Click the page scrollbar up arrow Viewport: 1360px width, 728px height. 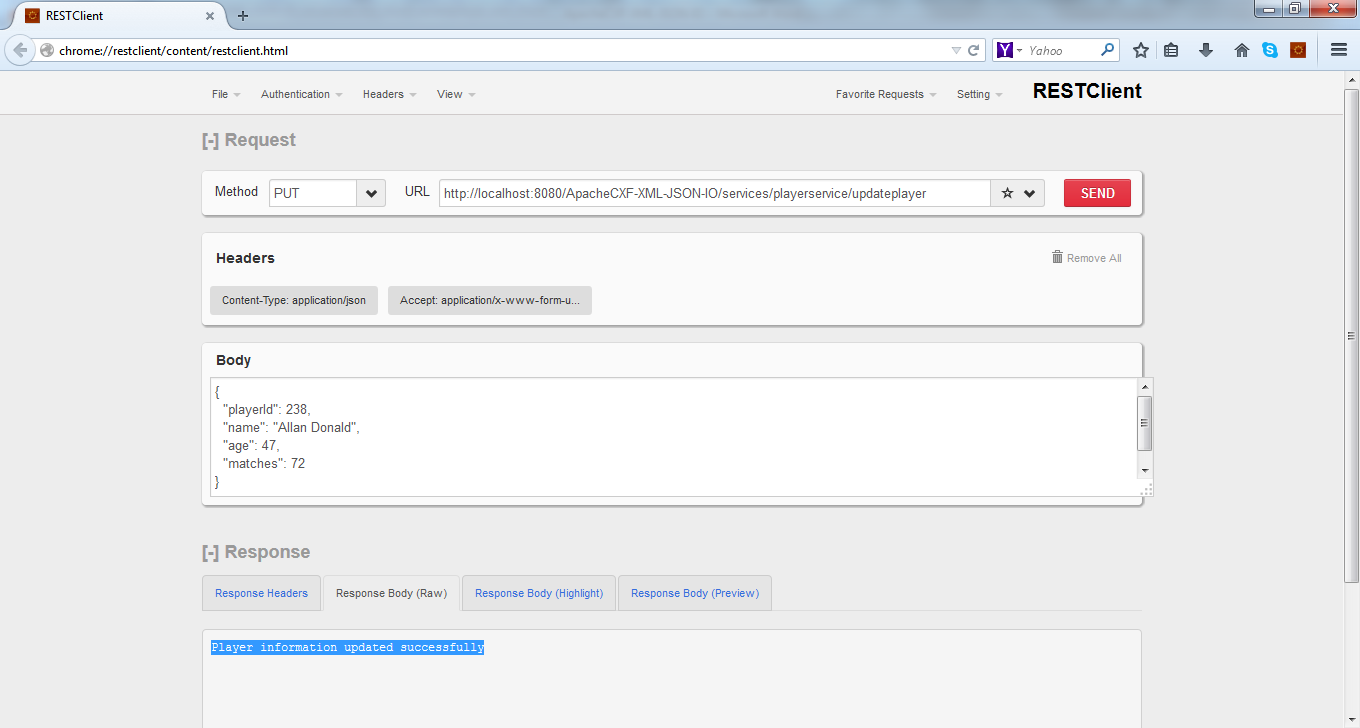(1352, 80)
